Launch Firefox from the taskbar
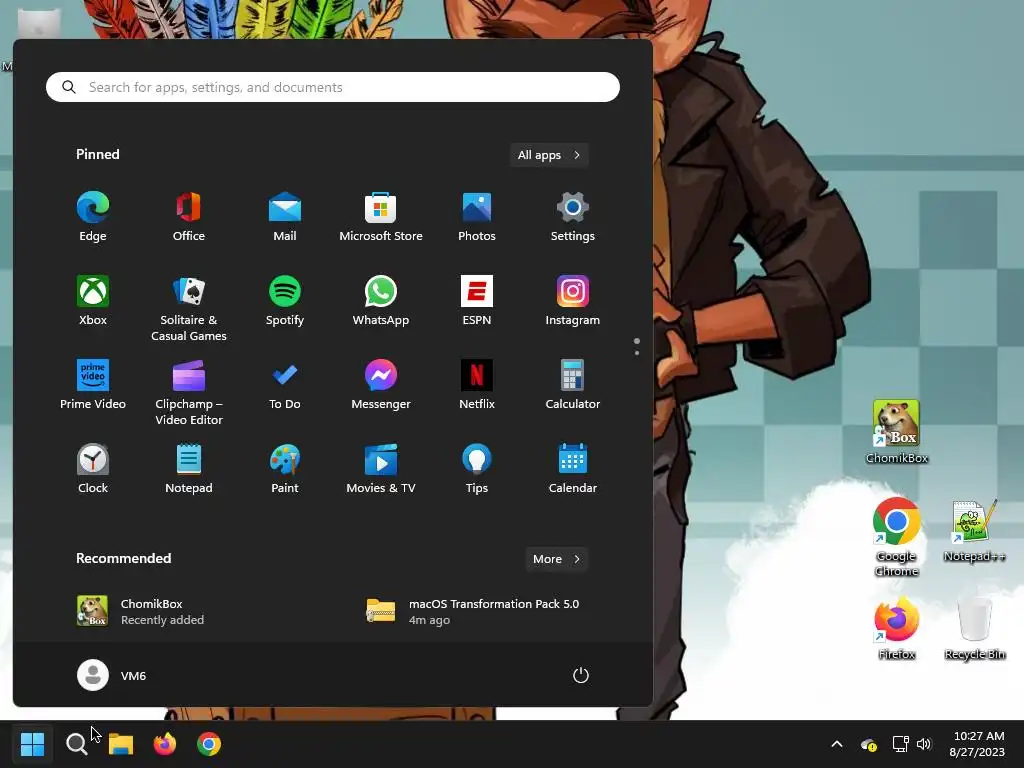 tap(165, 744)
